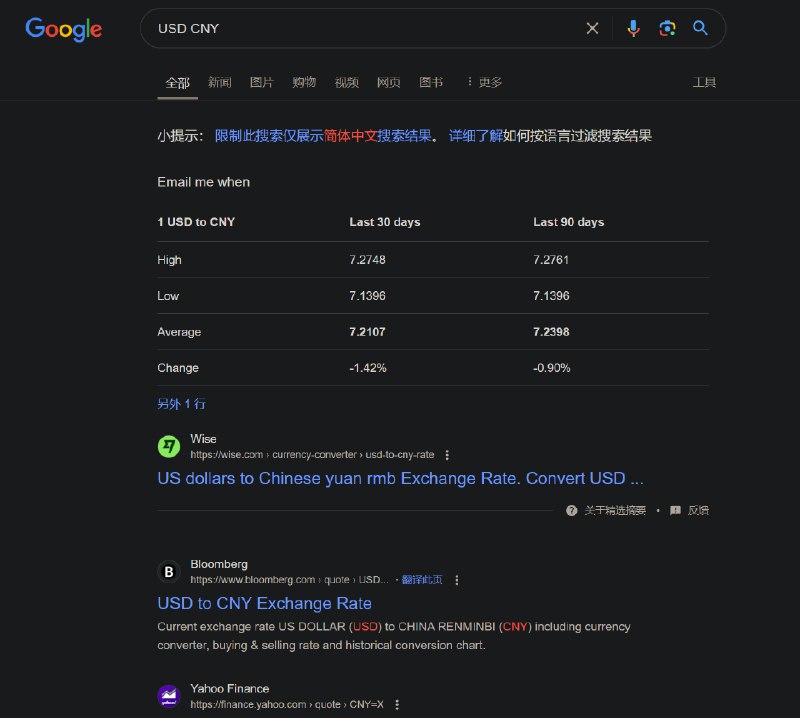Click the Wise site favicon
The image size is (800, 718).
[168, 445]
